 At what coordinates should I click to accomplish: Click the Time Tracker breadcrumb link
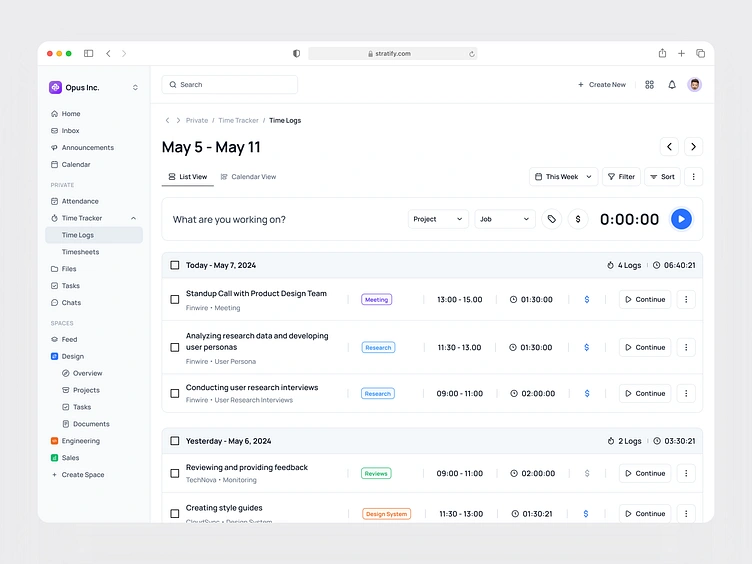tap(238, 120)
